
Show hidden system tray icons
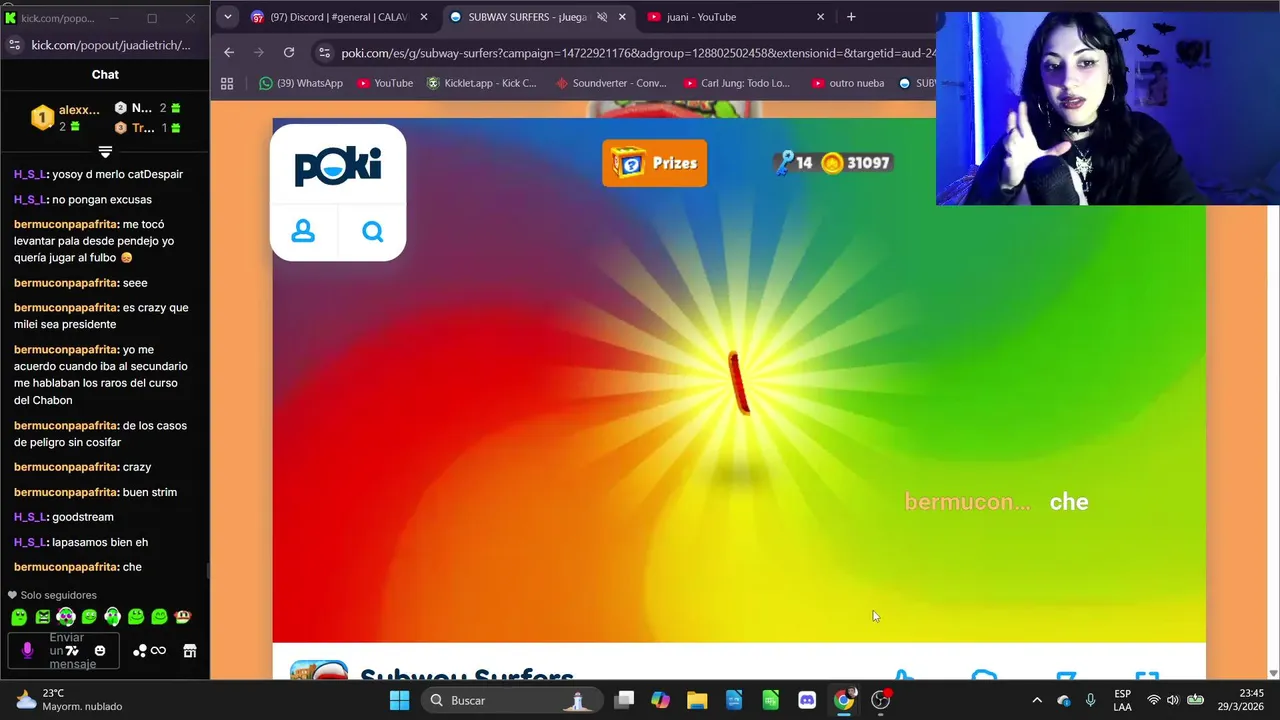[1037, 700]
